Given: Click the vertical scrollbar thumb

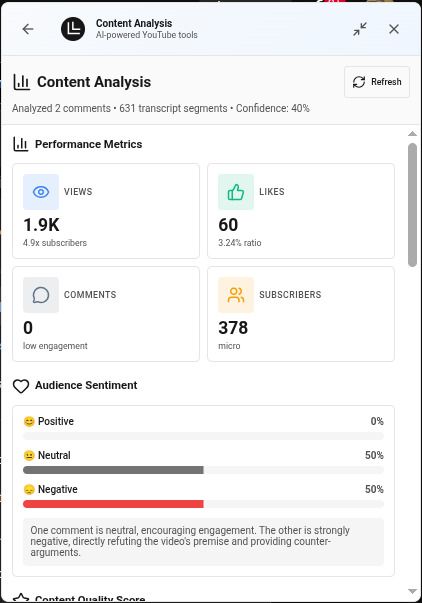Looking at the screenshot, I should 412,205.
